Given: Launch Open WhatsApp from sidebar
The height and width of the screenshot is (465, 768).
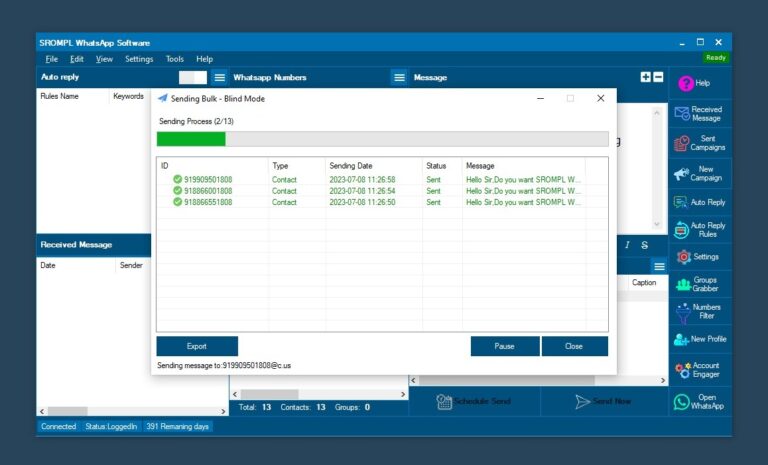Looking at the screenshot, I should point(682,402).
